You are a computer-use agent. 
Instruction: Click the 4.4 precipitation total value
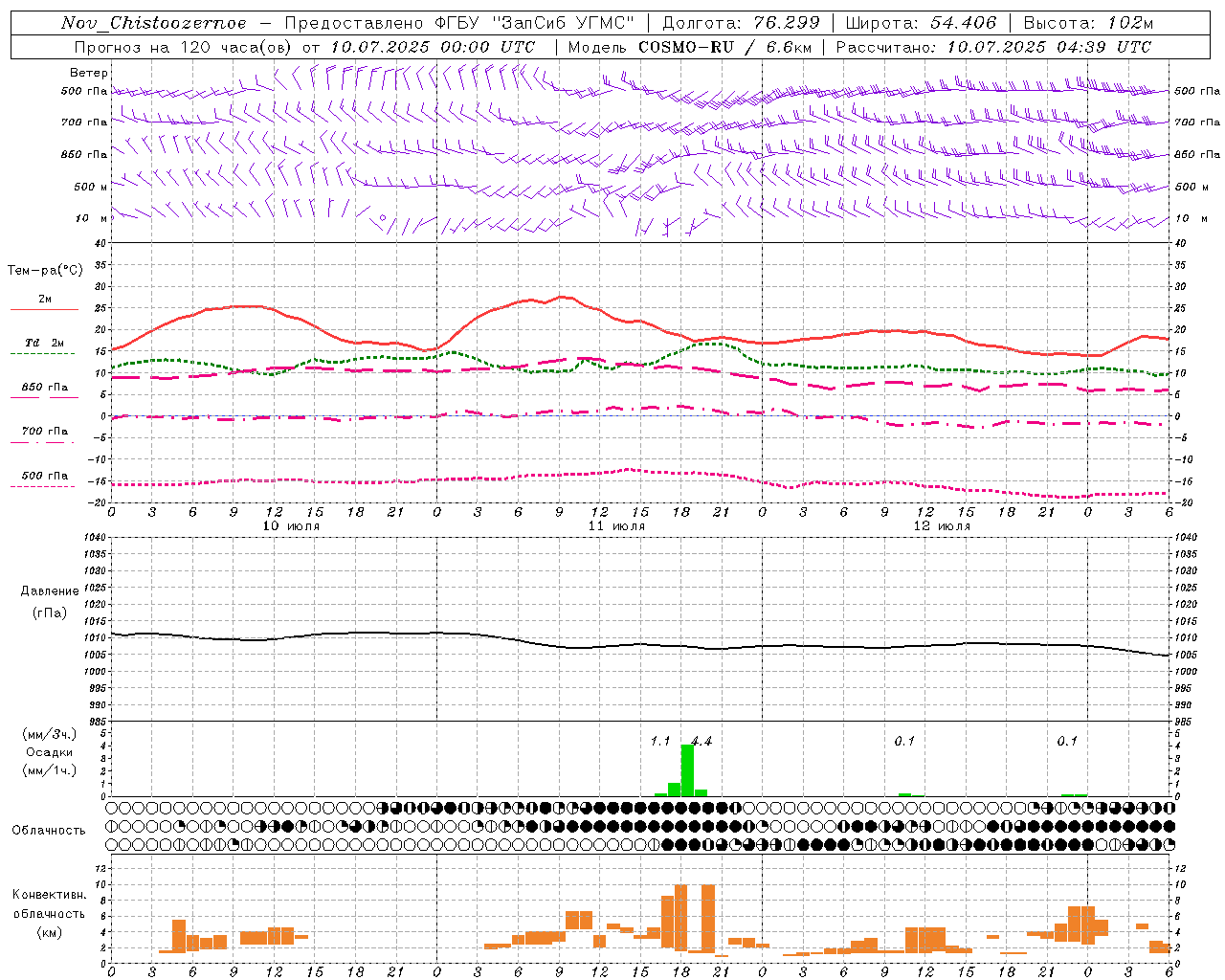pyautogui.click(x=702, y=742)
